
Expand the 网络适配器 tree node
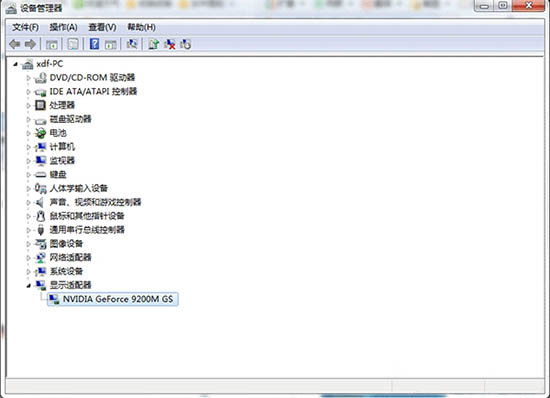[x=28, y=258]
